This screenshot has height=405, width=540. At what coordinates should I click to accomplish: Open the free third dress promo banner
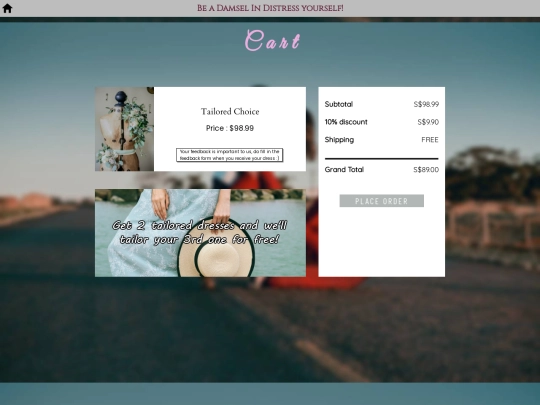click(x=200, y=232)
